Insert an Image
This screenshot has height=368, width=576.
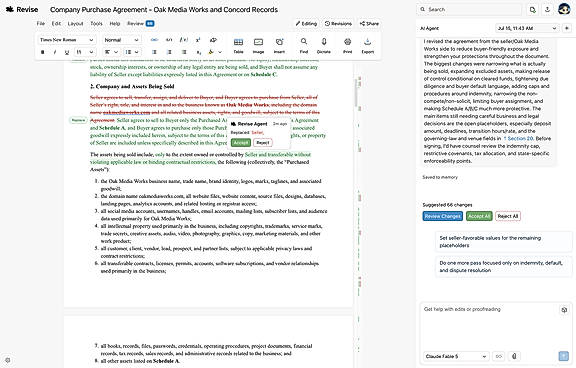tap(258, 46)
